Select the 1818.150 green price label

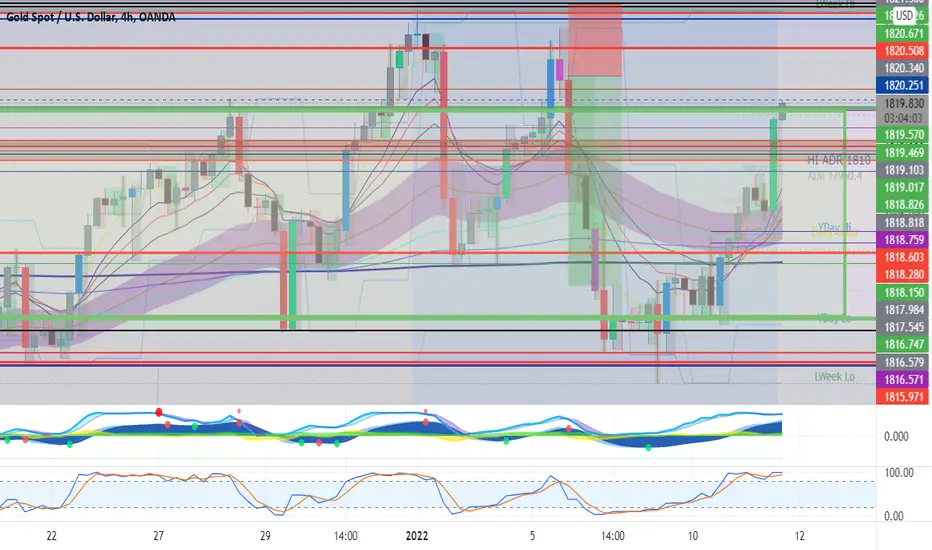(x=903, y=293)
